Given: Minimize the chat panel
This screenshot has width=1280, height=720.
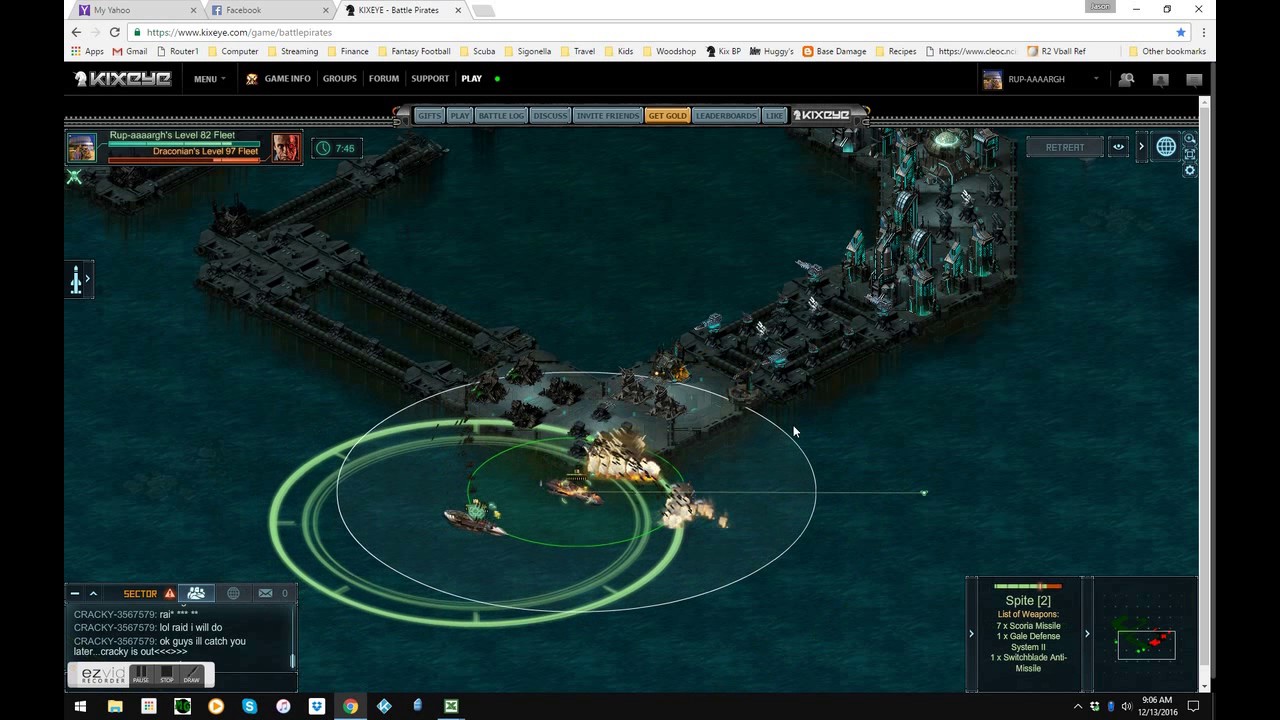Looking at the screenshot, I should (75, 593).
